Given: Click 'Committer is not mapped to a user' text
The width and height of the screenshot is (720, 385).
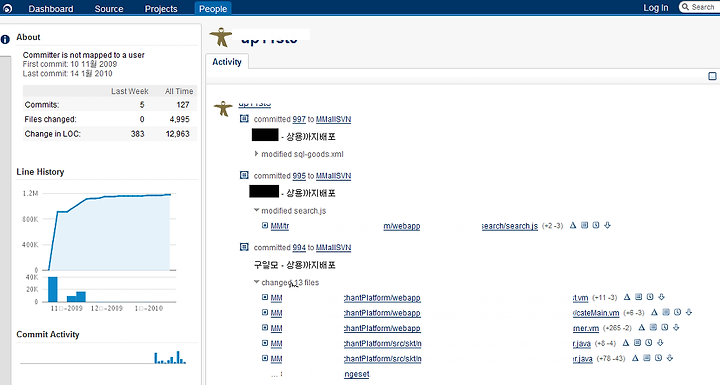Looking at the screenshot, I should click(x=84, y=55).
